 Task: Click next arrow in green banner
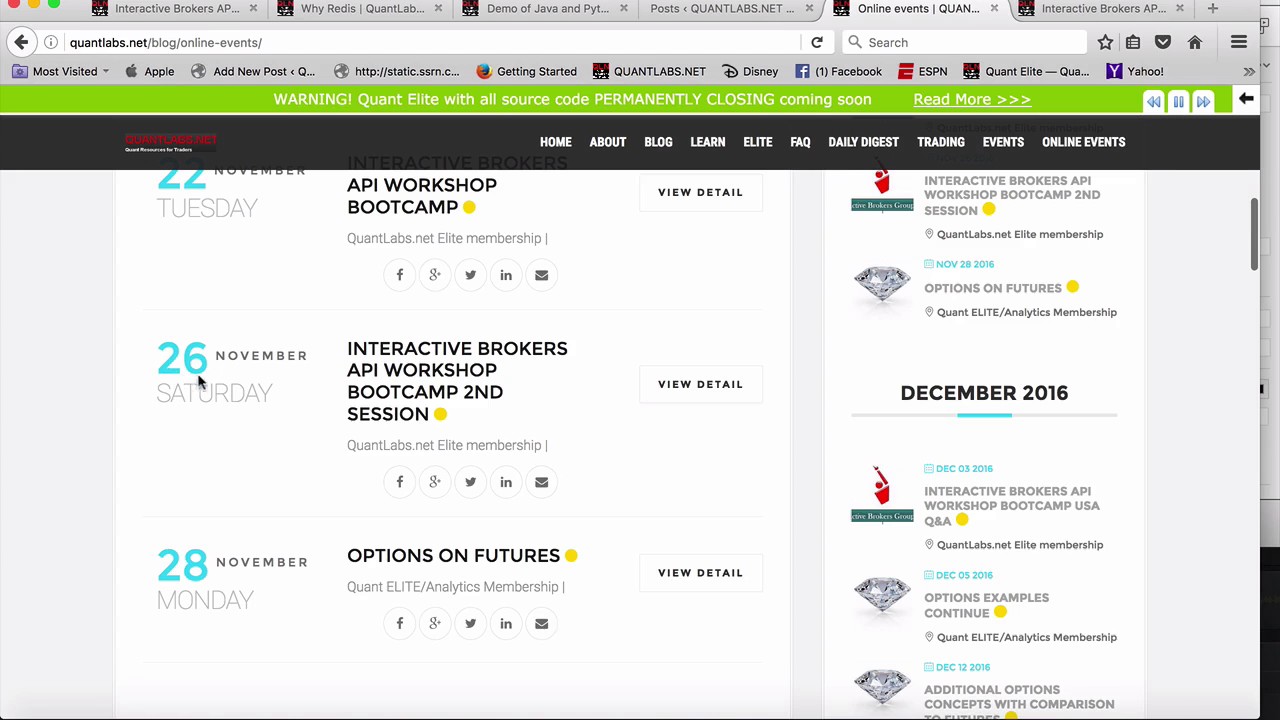coord(1203,101)
